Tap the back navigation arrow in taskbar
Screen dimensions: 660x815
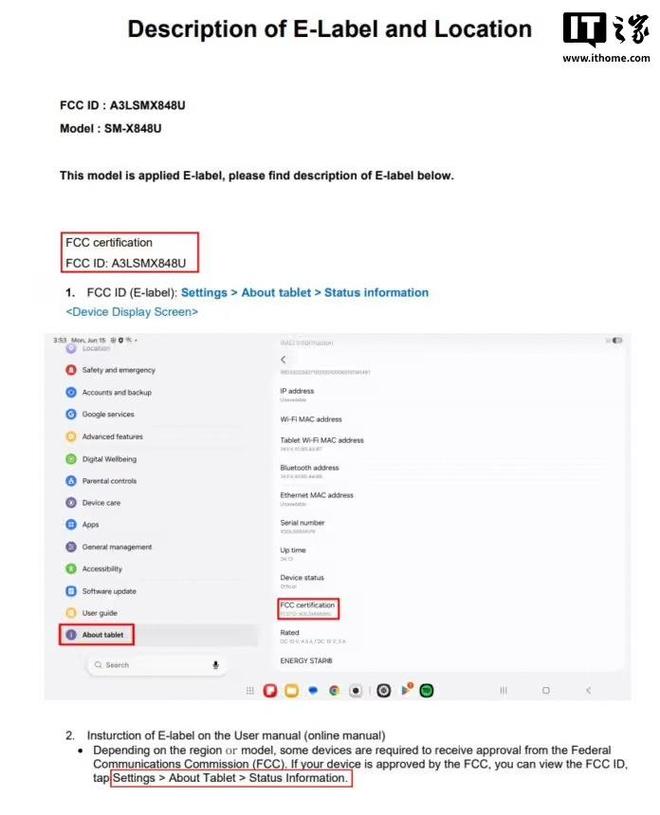pos(588,690)
